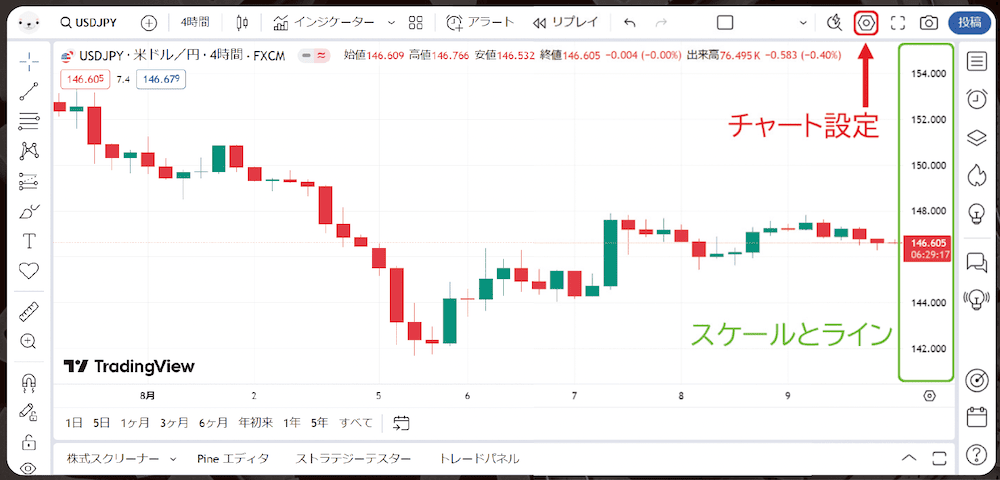Select the pattern drawing tool
The width and height of the screenshot is (1000, 480).
tap(29, 151)
